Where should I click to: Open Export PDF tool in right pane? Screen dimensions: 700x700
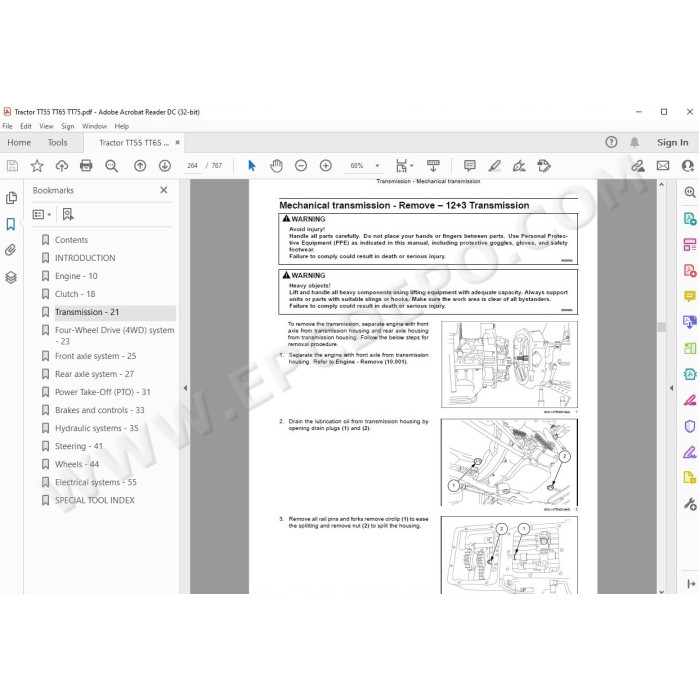point(690,219)
